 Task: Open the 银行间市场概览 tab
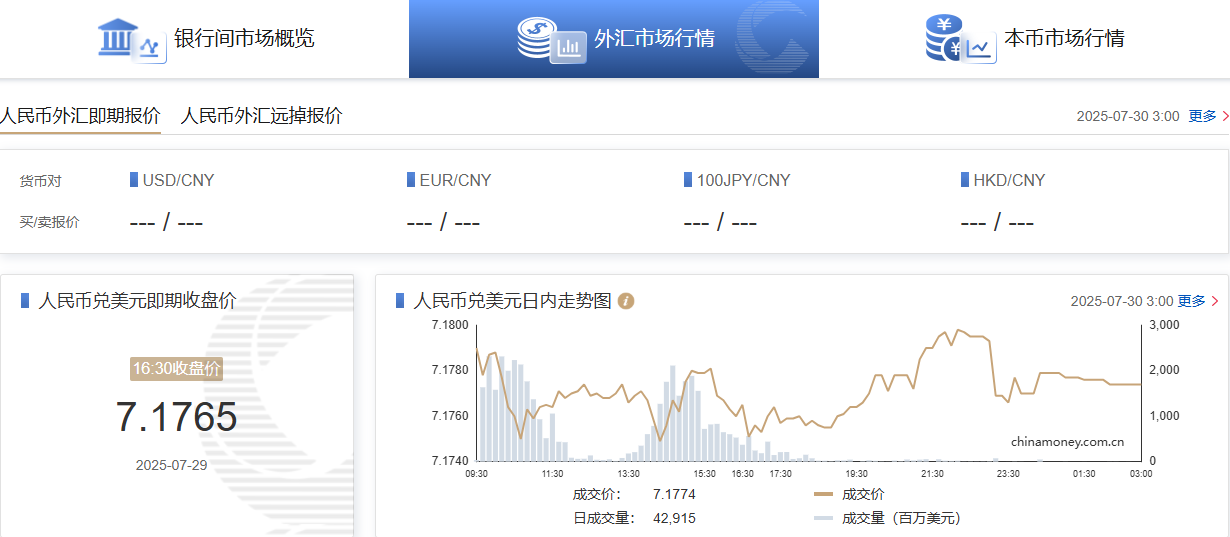pyautogui.click(x=244, y=39)
